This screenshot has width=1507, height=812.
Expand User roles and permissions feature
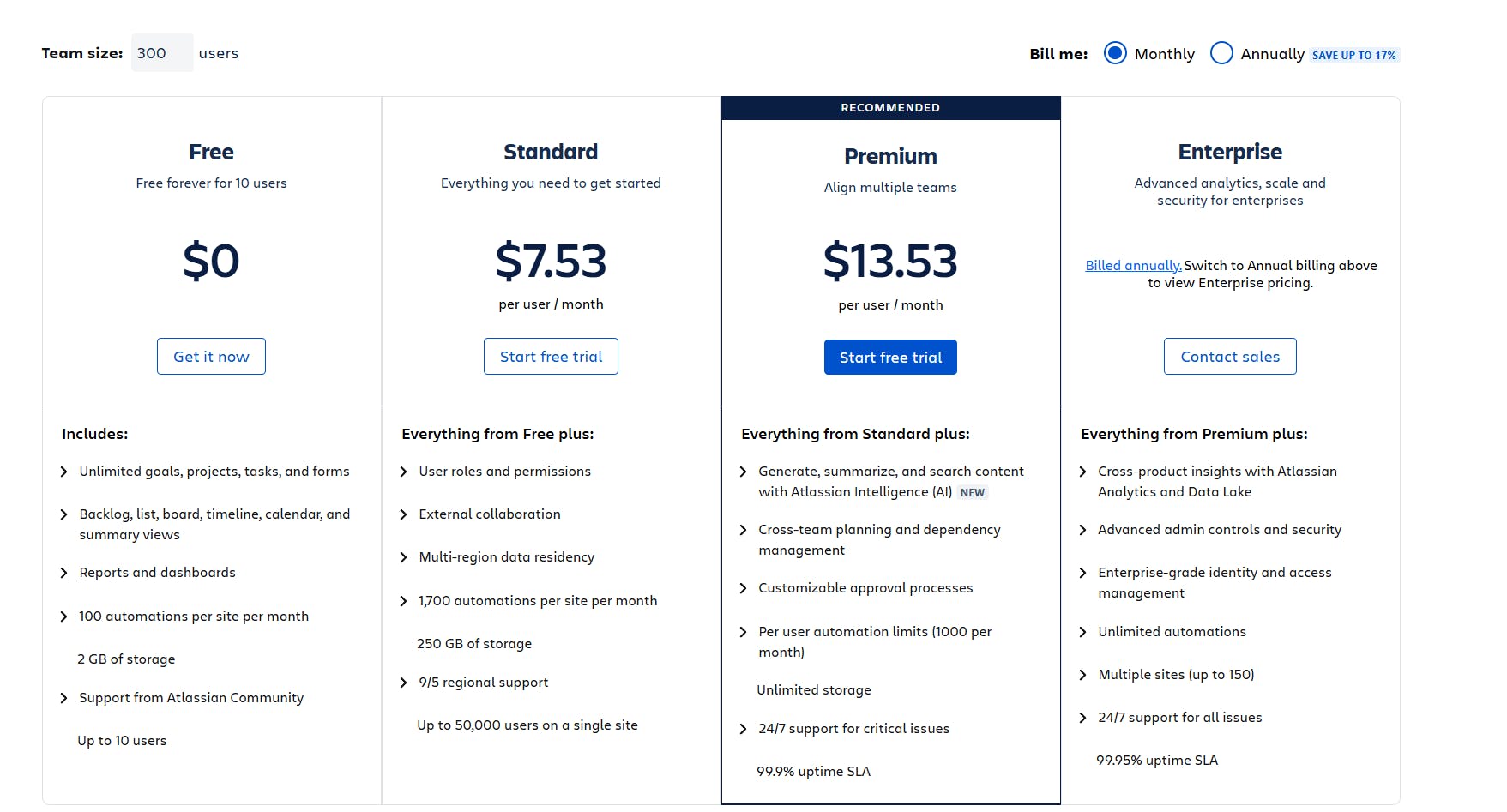tap(403, 471)
